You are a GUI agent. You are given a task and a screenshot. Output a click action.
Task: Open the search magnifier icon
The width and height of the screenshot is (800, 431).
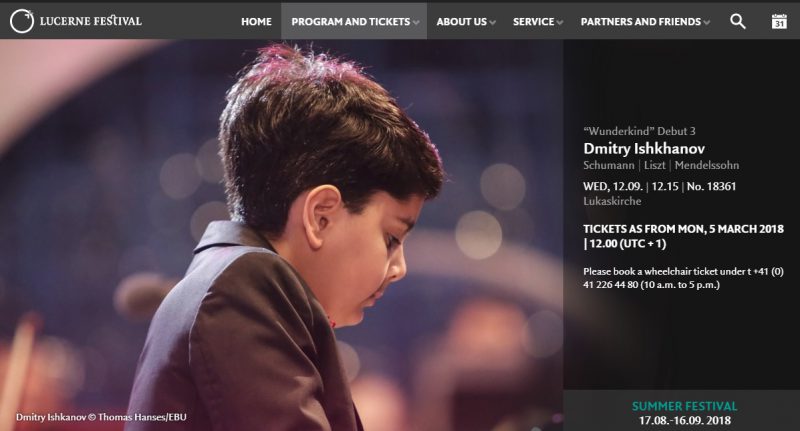tap(738, 21)
